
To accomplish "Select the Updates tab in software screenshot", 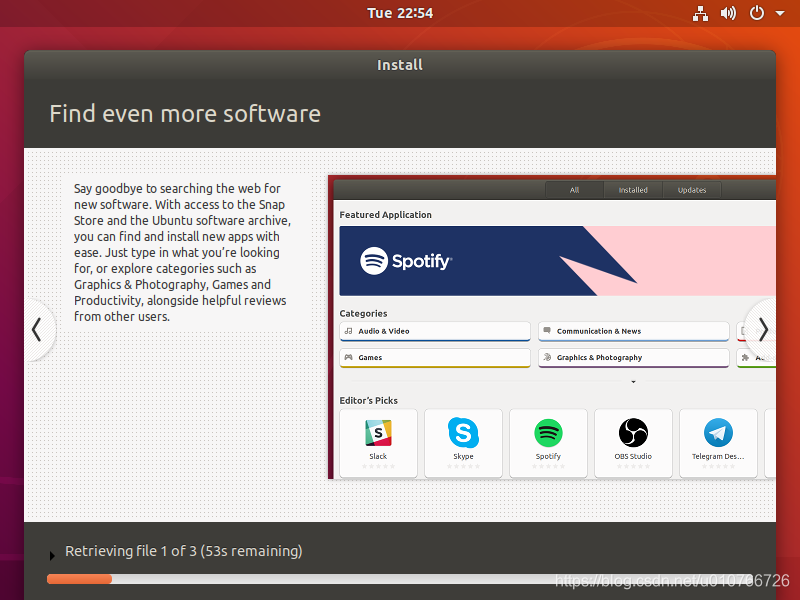I will point(692,190).
